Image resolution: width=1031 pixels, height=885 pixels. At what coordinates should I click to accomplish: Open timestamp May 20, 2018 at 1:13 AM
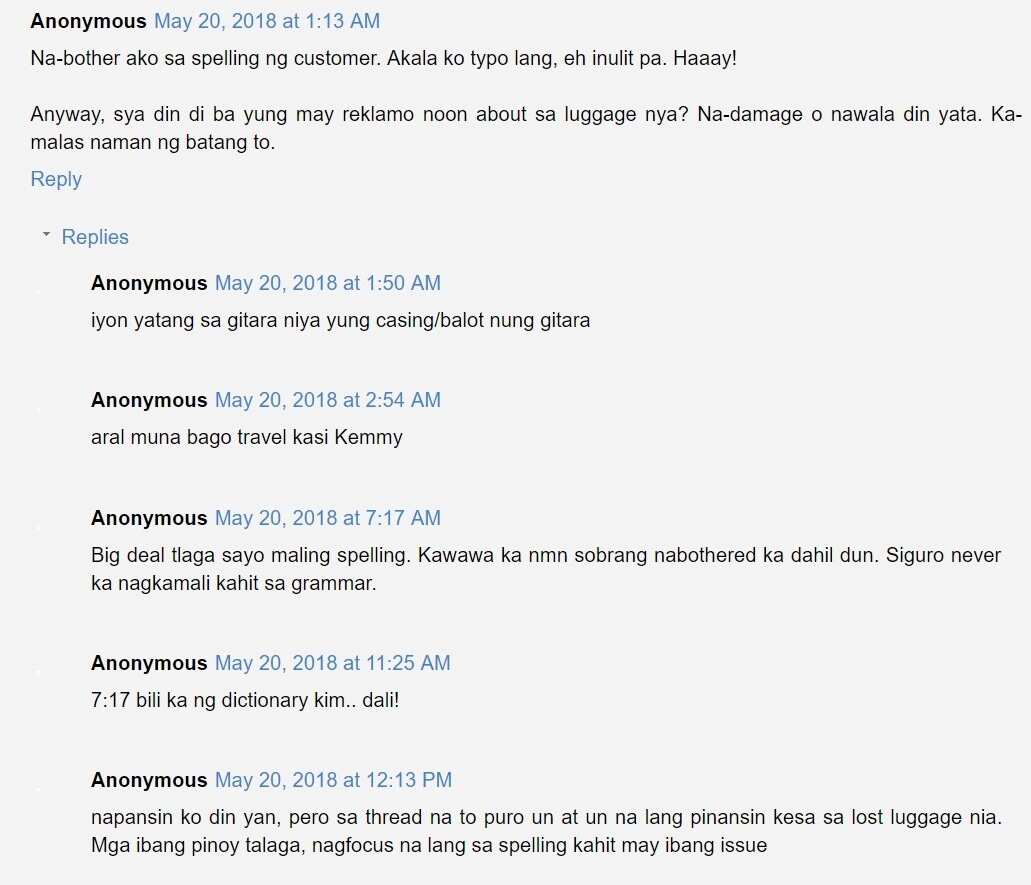(x=267, y=21)
